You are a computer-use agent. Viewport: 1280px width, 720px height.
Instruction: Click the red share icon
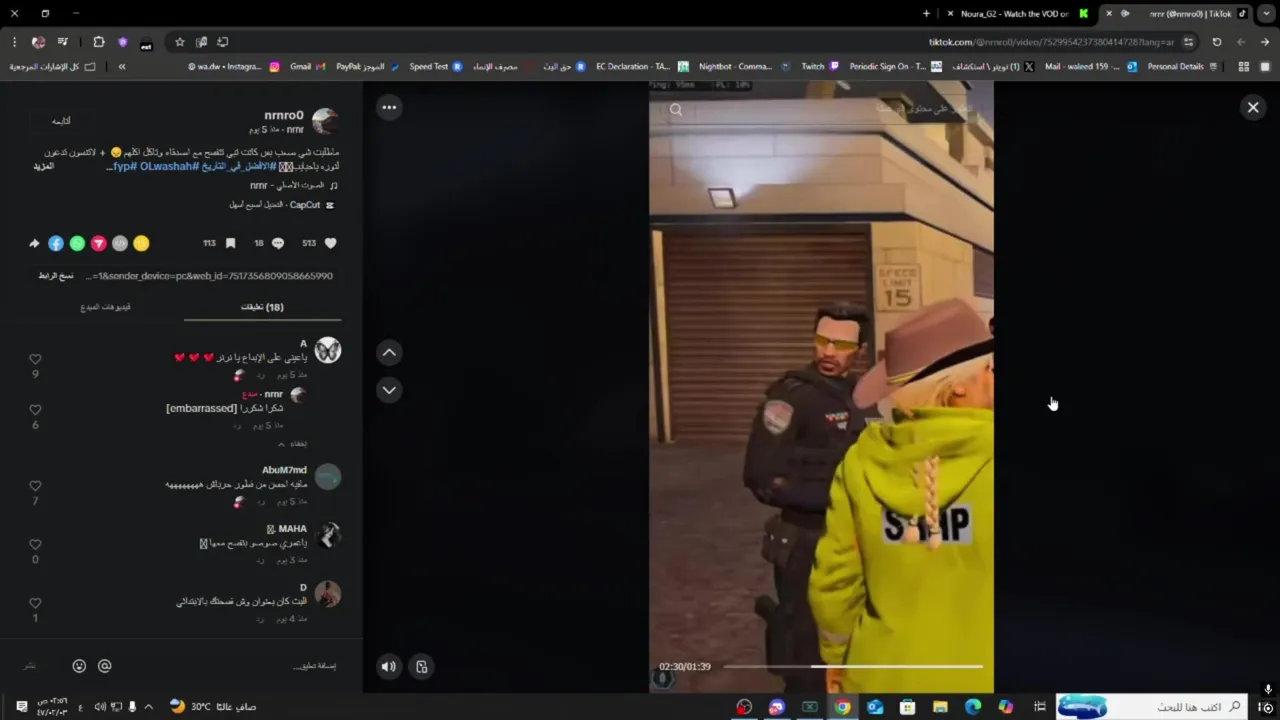pos(99,243)
